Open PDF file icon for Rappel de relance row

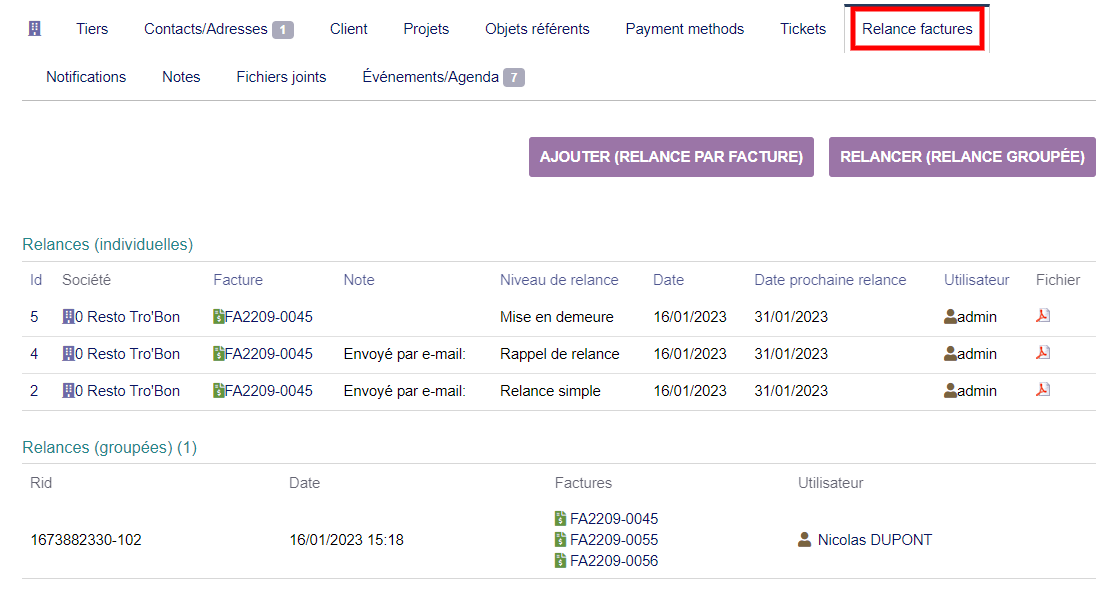coord(1043,353)
